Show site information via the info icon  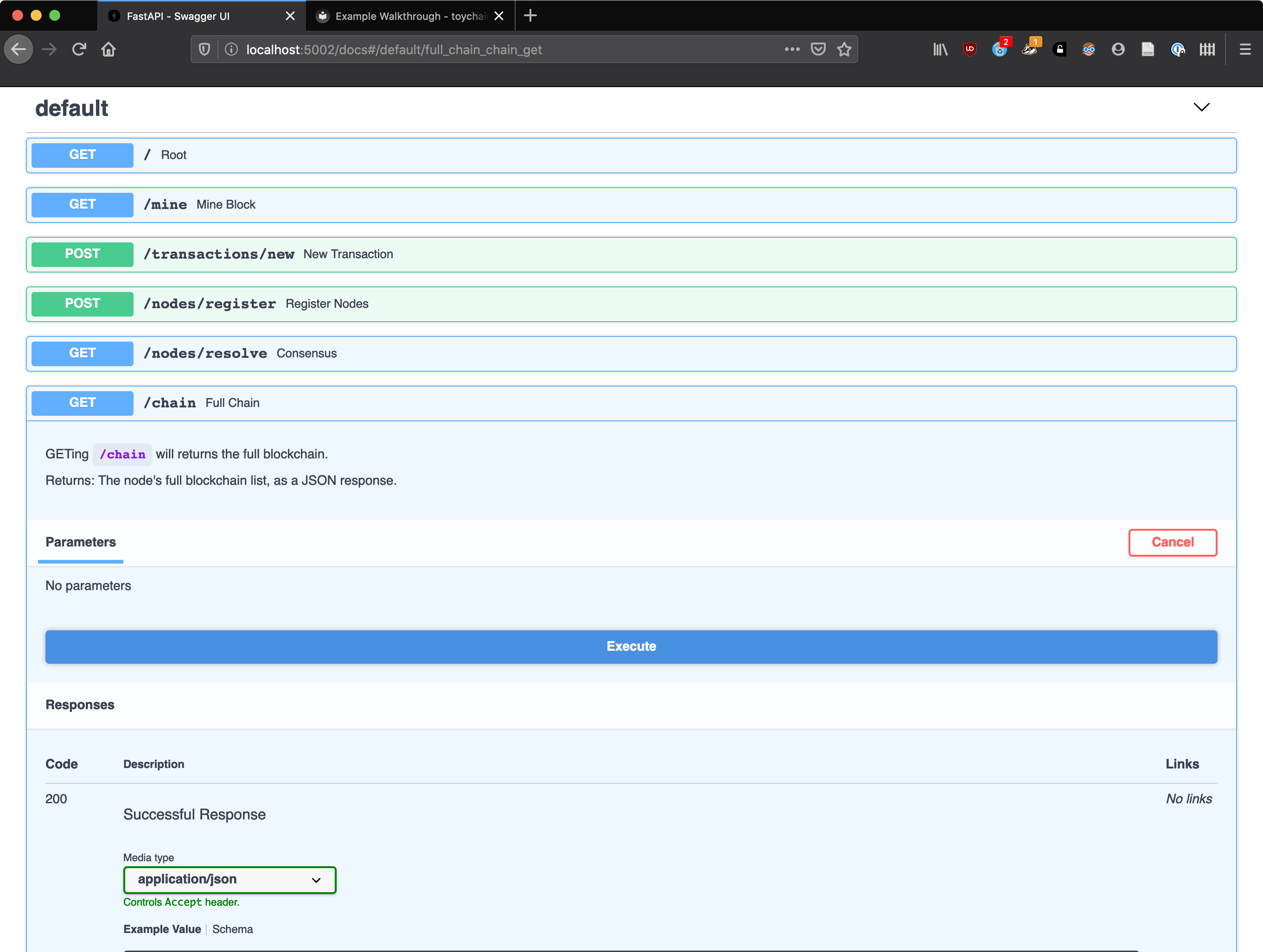pyautogui.click(x=231, y=50)
